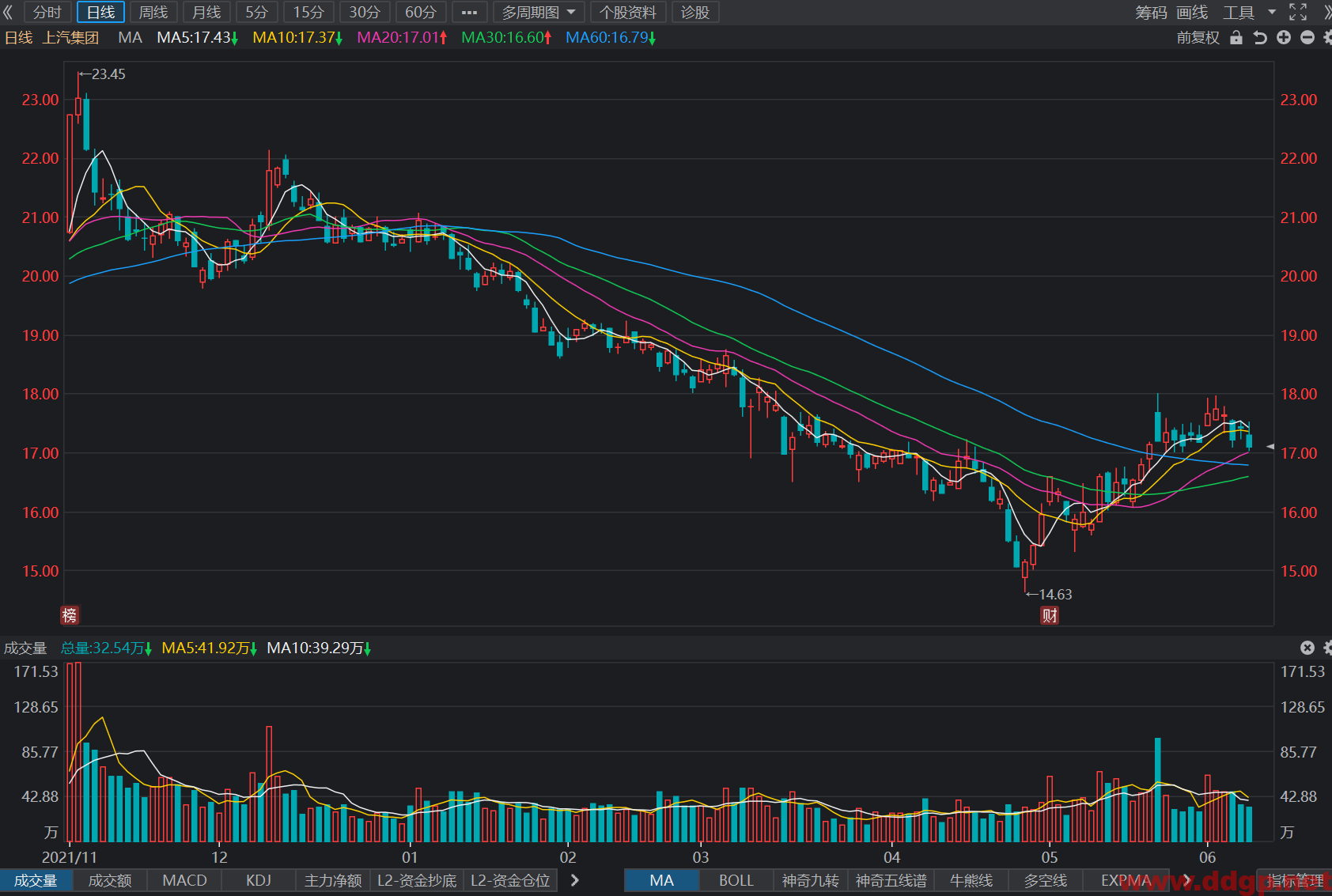Click the 14.63 low price annotation
Screen dimensions: 1332x896
pyautogui.click(x=1049, y=594)
